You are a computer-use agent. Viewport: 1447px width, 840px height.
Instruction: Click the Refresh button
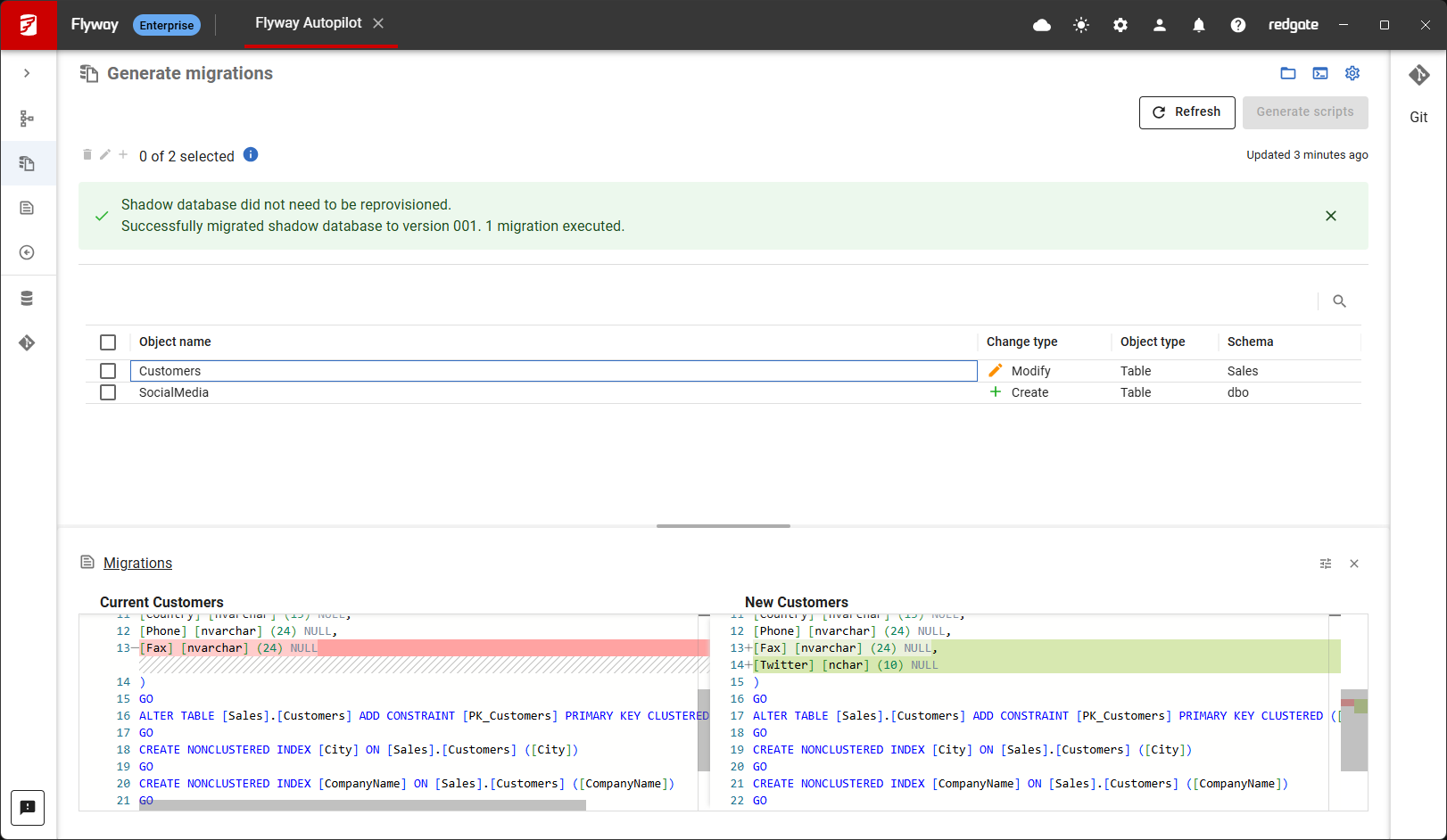[1187, 112]
